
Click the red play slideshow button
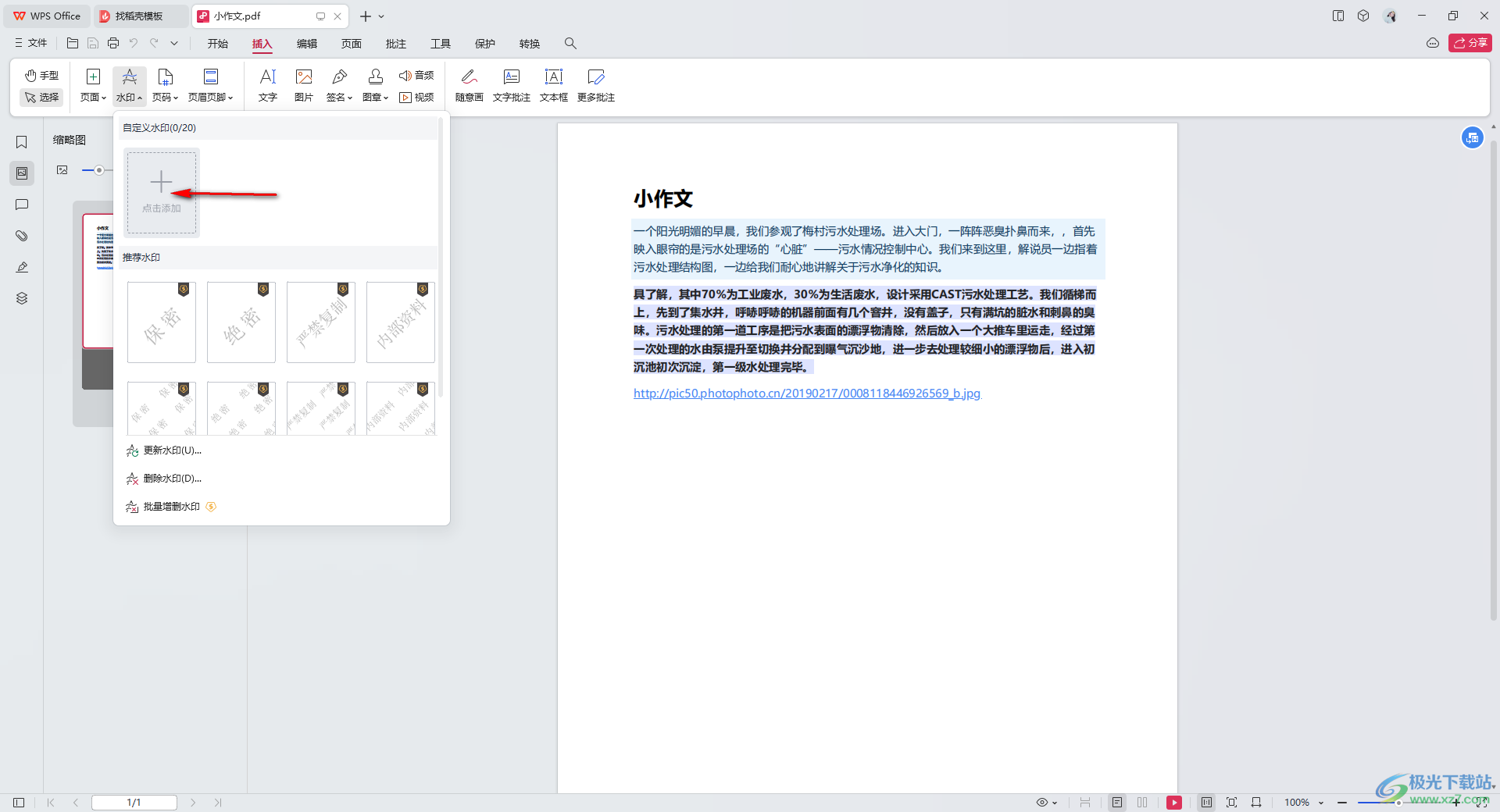coord(1174,803)
